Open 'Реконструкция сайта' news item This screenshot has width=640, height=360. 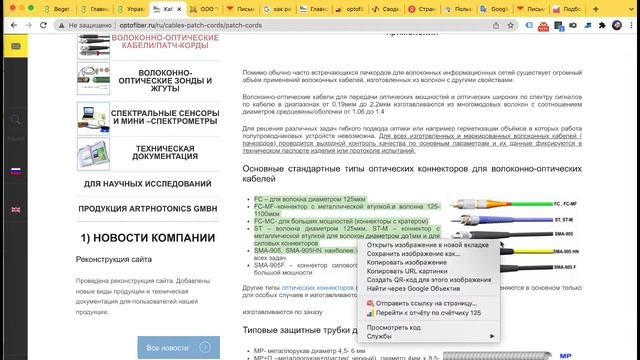(114, 259)
